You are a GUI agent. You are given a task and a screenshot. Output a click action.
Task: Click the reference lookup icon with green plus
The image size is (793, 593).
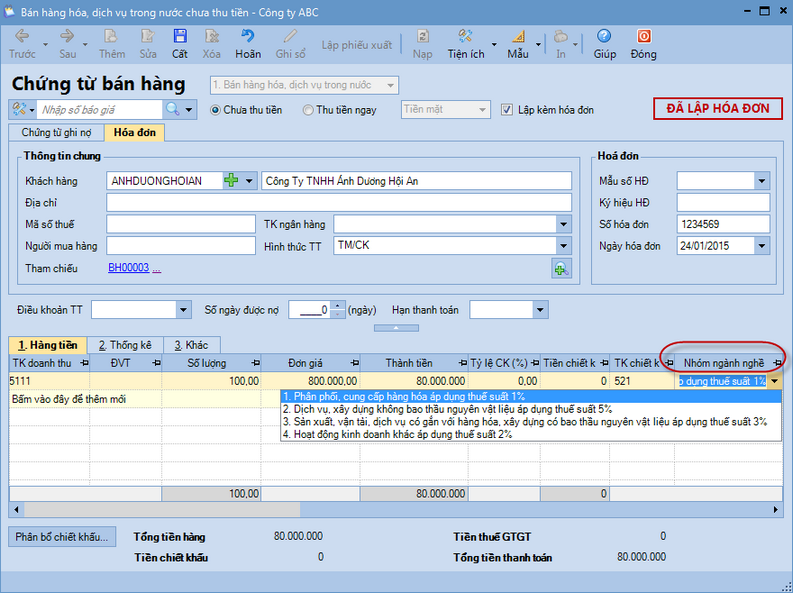561,268
